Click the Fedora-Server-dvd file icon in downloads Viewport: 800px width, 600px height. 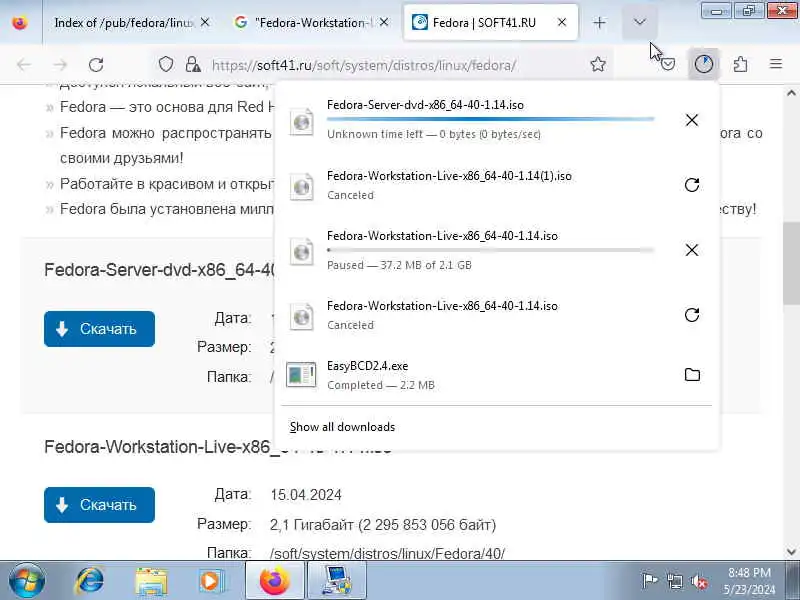[302, 121]
